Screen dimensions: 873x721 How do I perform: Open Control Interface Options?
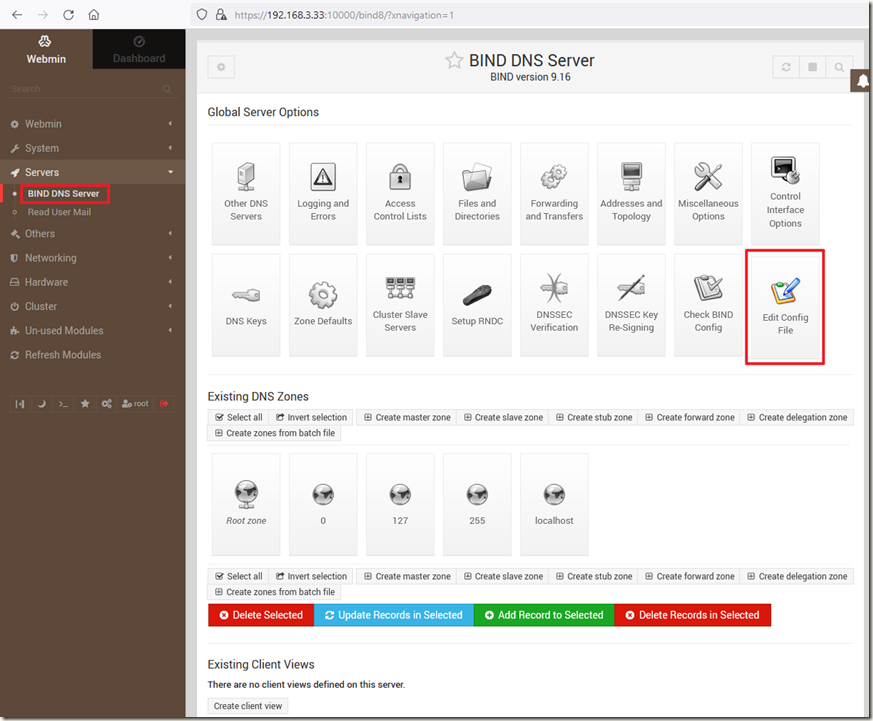[785, 193]
